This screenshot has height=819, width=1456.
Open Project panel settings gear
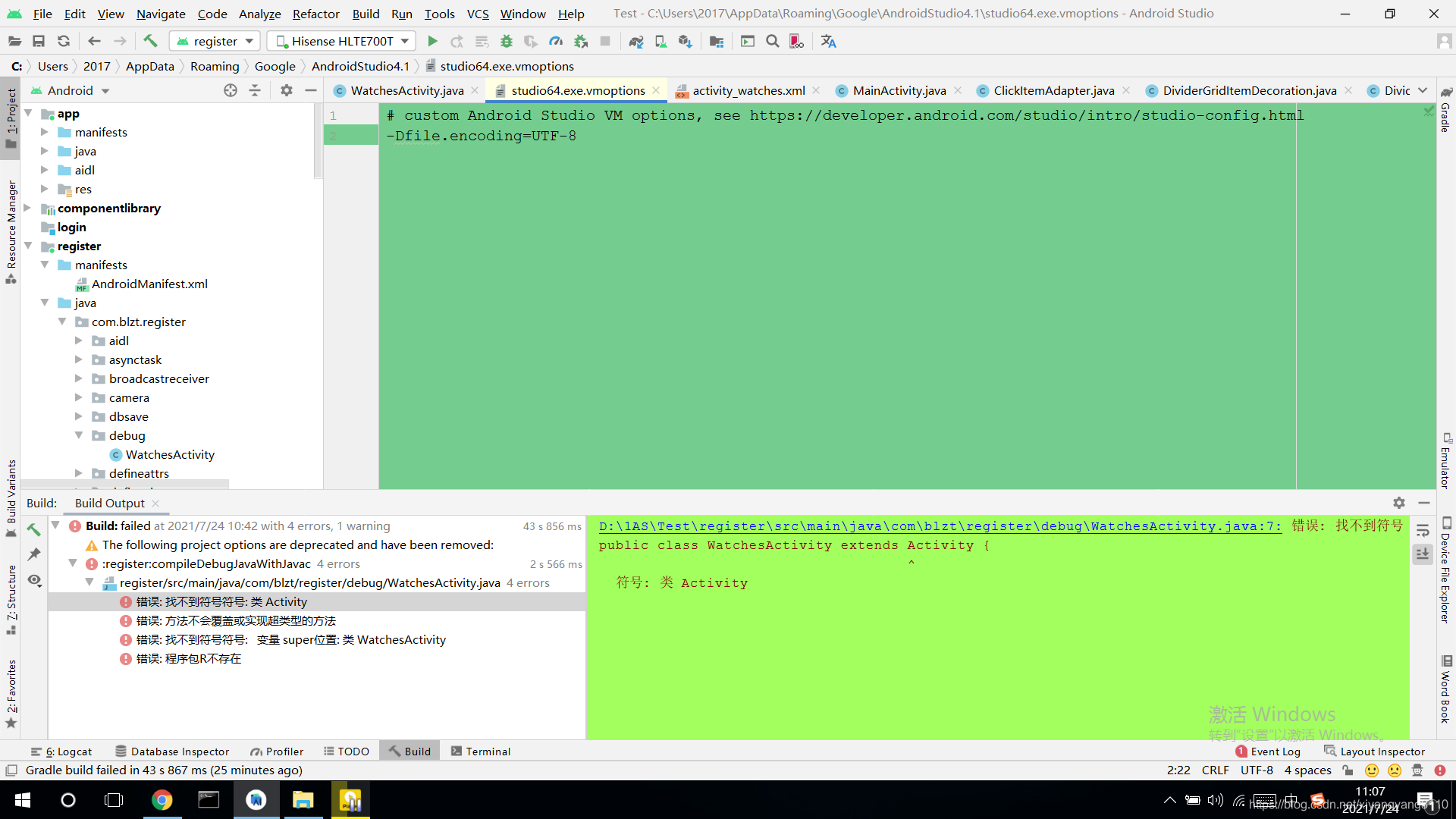coord(286,90)
